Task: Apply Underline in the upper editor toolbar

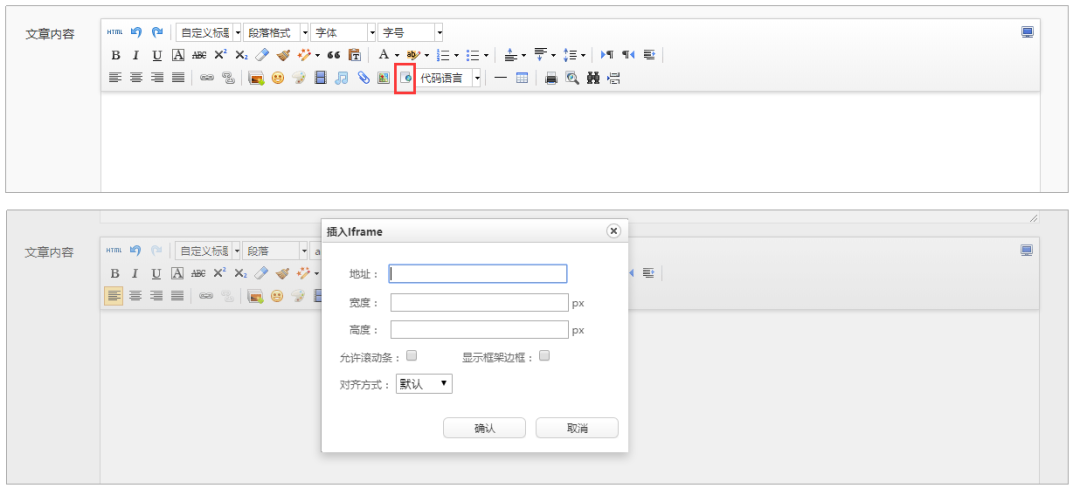Action: coord(157,55)
